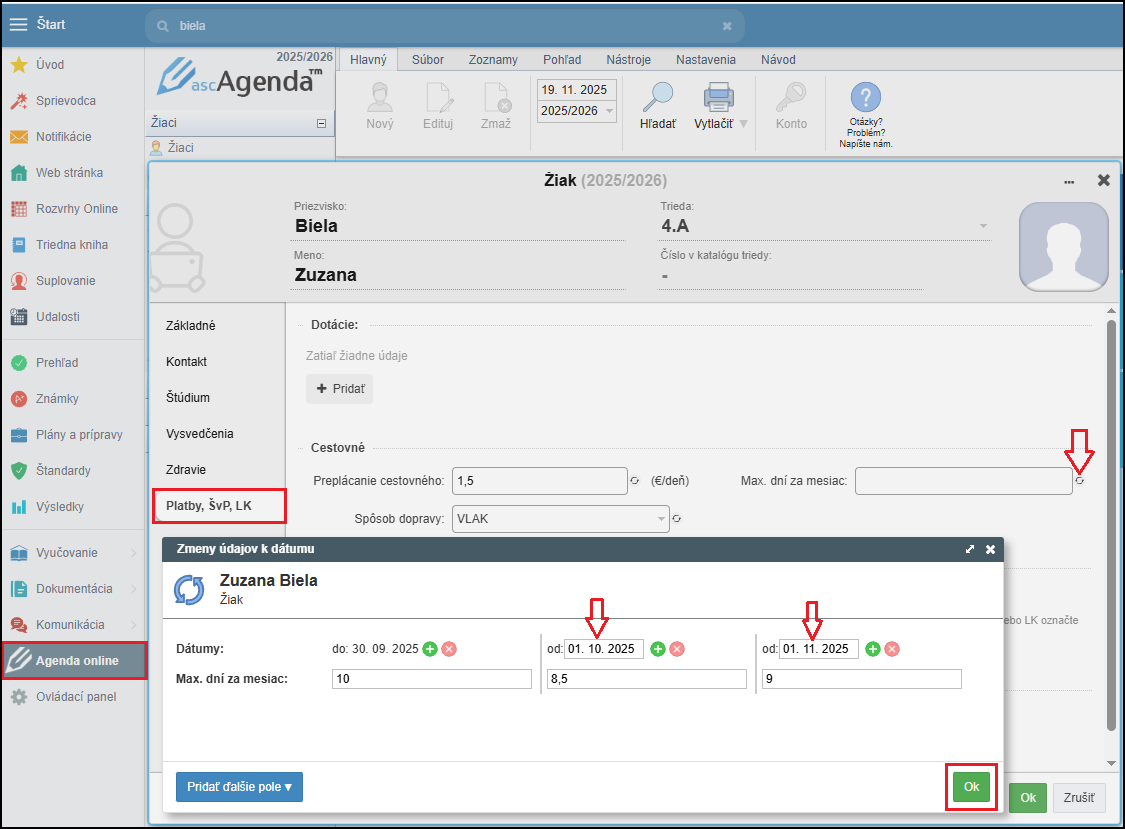Collapse the Žiaci panel section

321,124
